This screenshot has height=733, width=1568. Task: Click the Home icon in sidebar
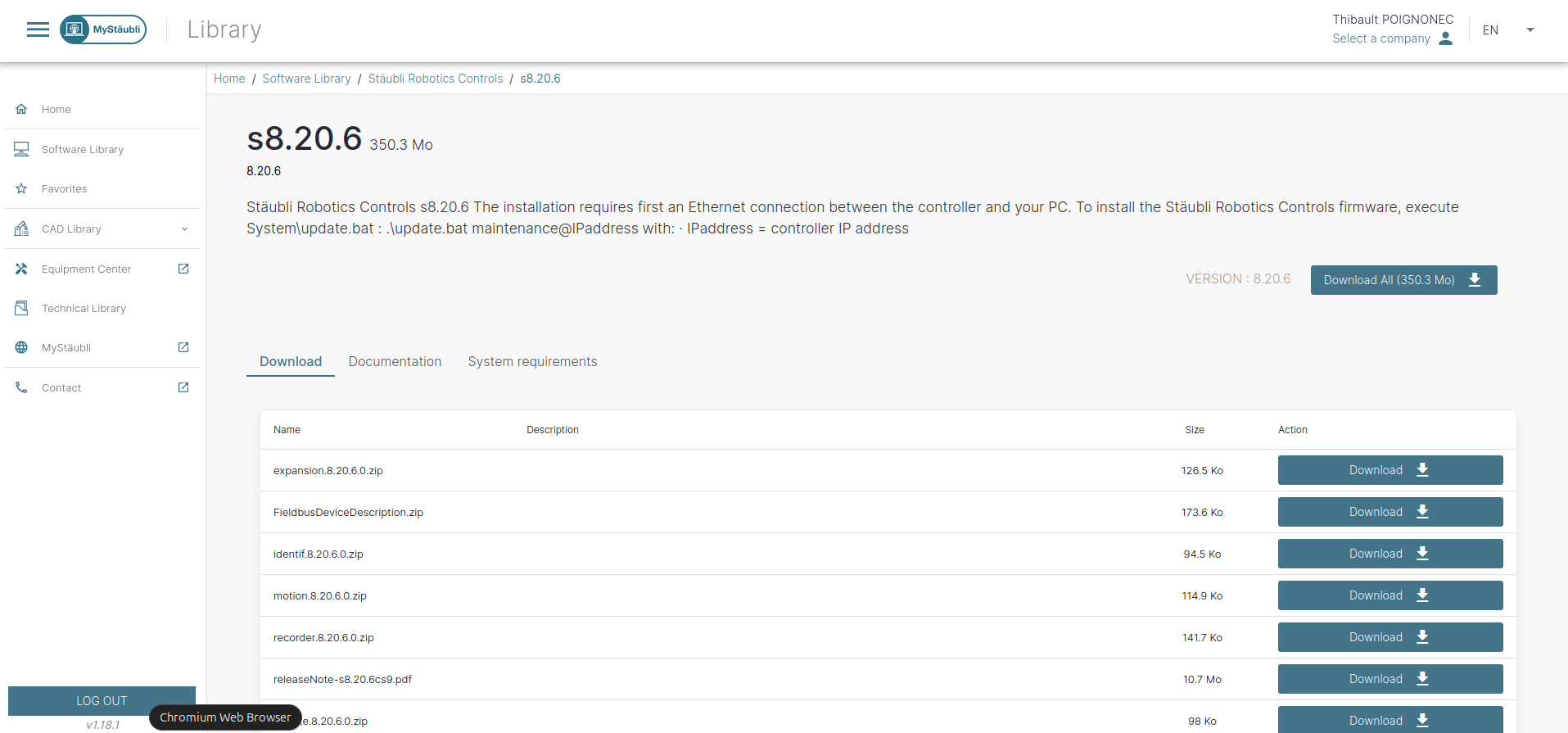[21, 109]
